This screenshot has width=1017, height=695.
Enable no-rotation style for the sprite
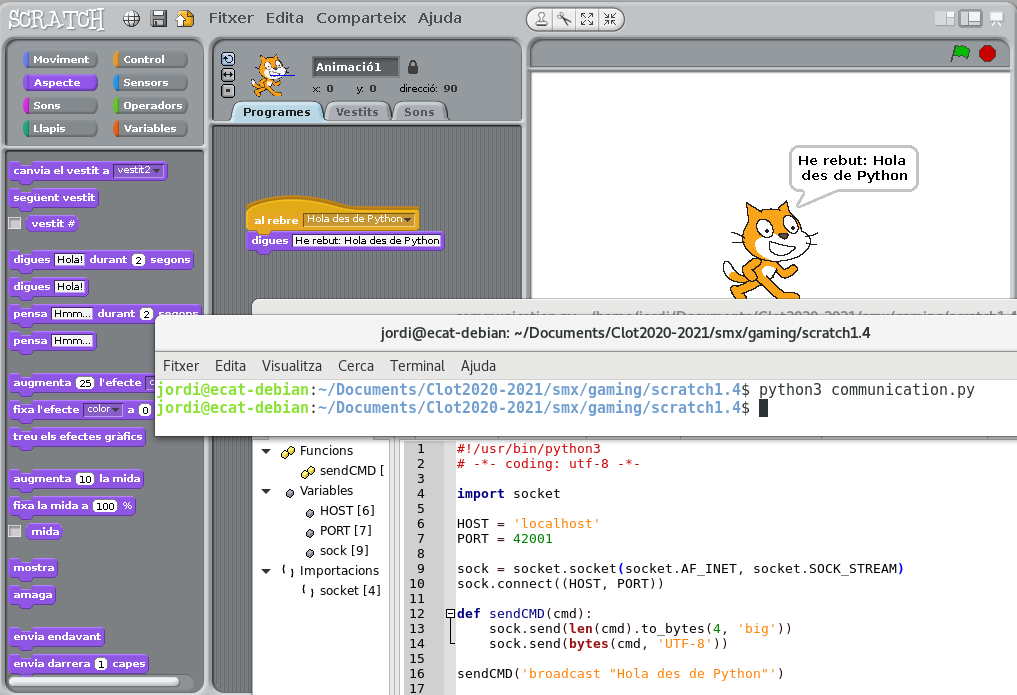(228, 91)
